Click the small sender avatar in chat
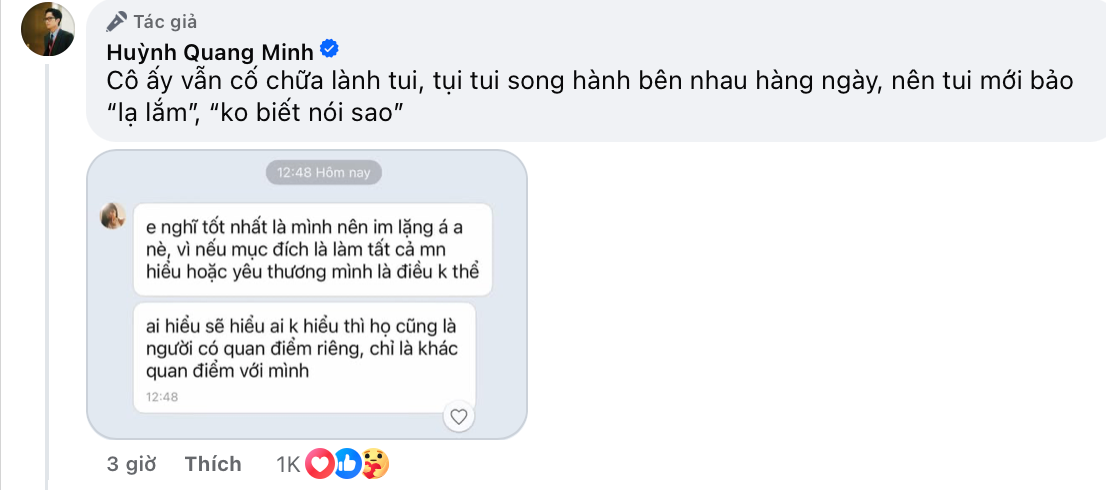1106x490 pixels. 112,215
